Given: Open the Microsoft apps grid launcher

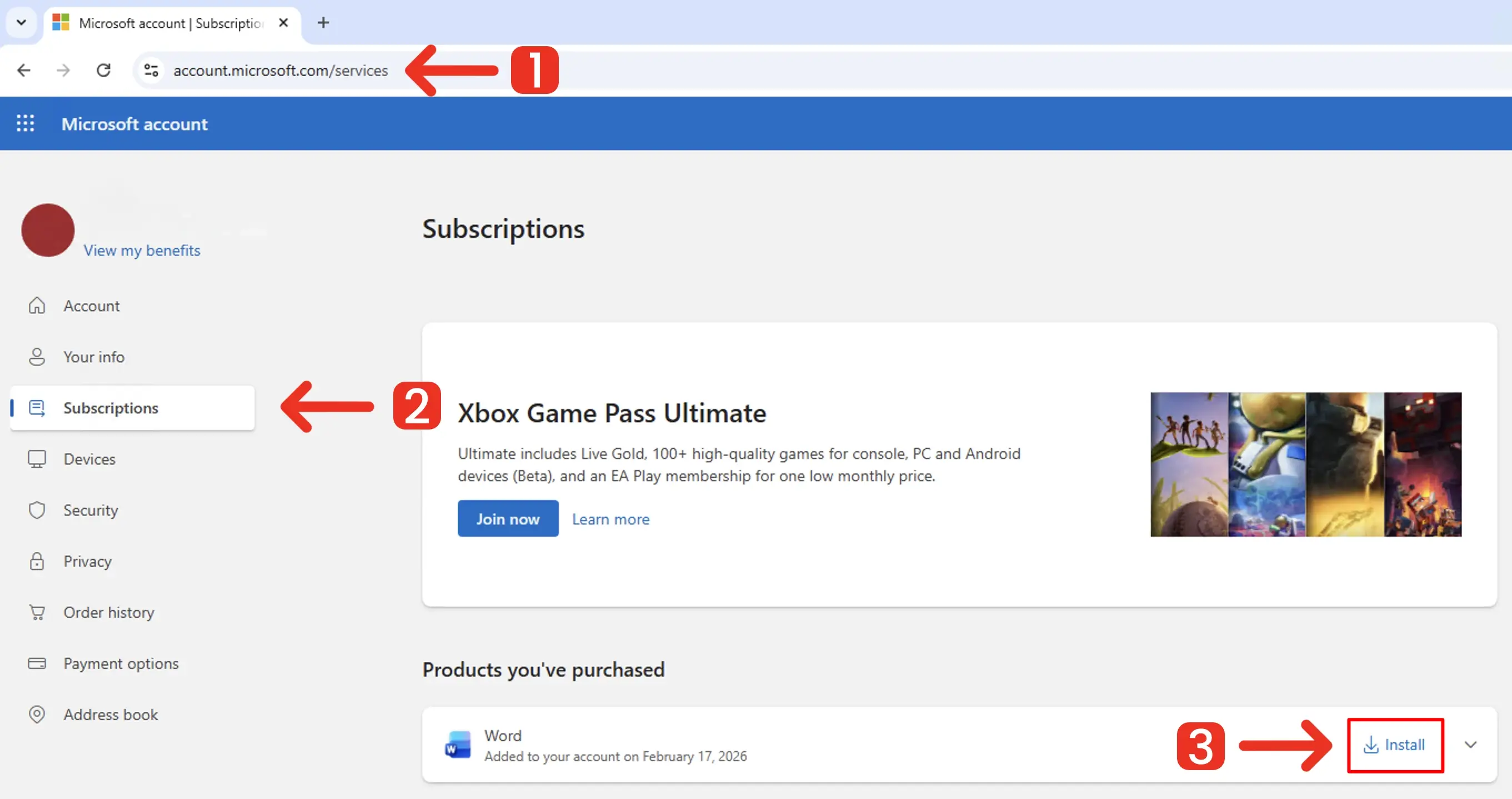Looking at the screenshot, I should [25, 123].
